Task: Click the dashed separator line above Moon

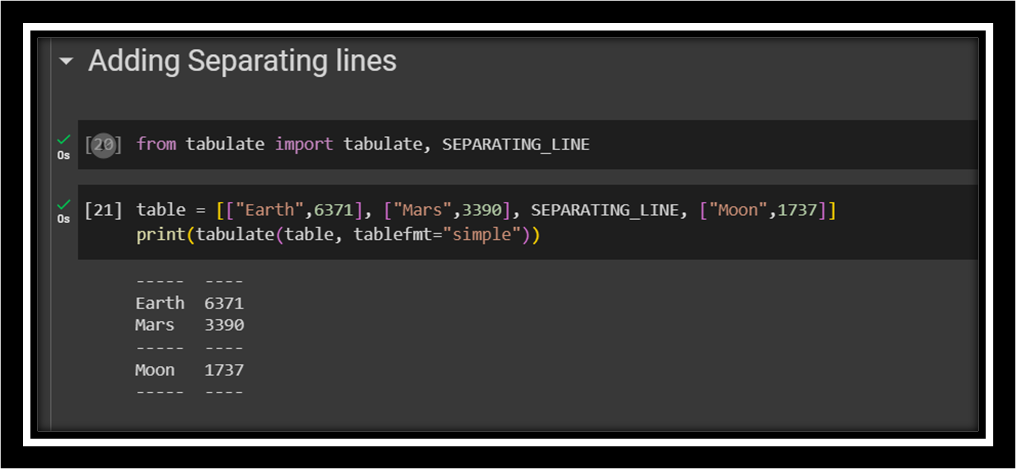Action: pyautogui.click(x=189, y=348)
